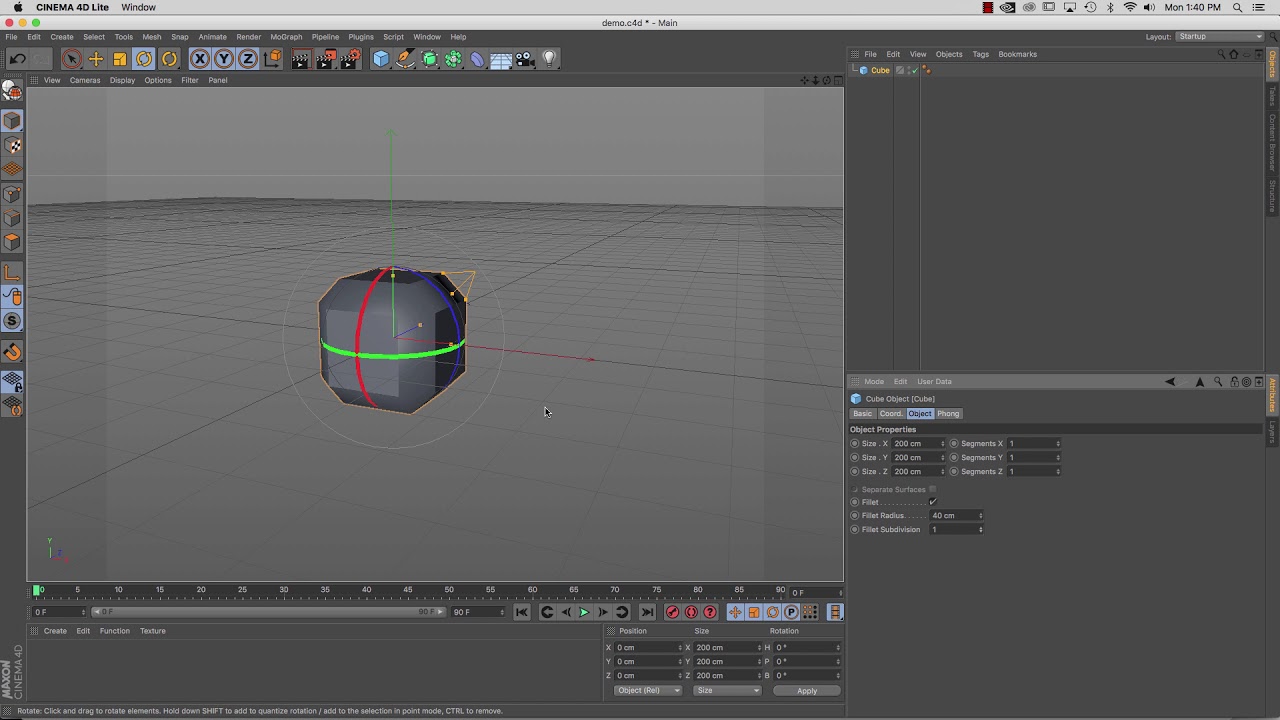This screenshot has width=1280, height=720.
Task: Click Segments X stepper arrows
Action: 1058,444
